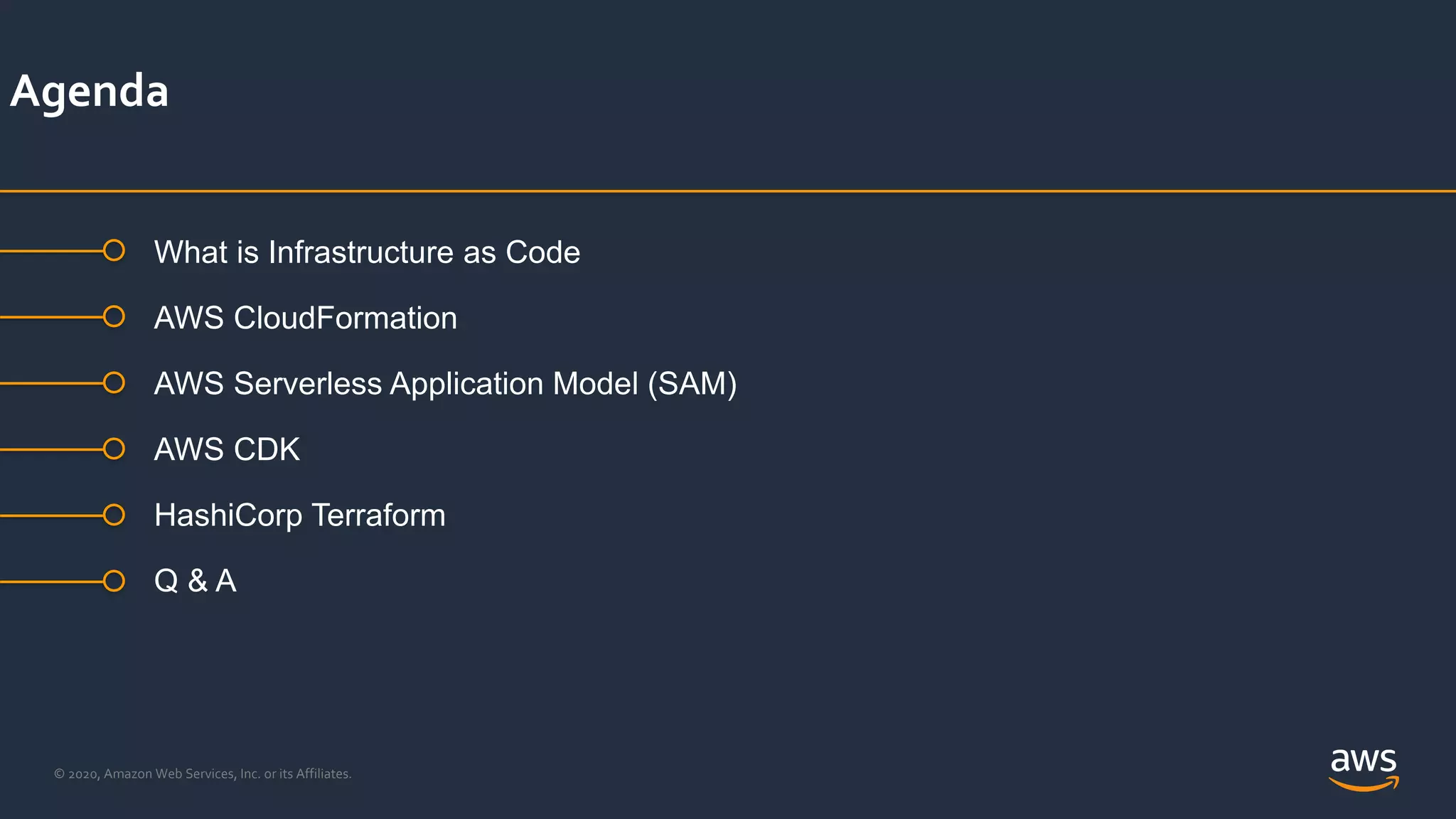1456x819 pixels.
Task: Click the bullet circle next to Q & A
Action: point(114,581)
